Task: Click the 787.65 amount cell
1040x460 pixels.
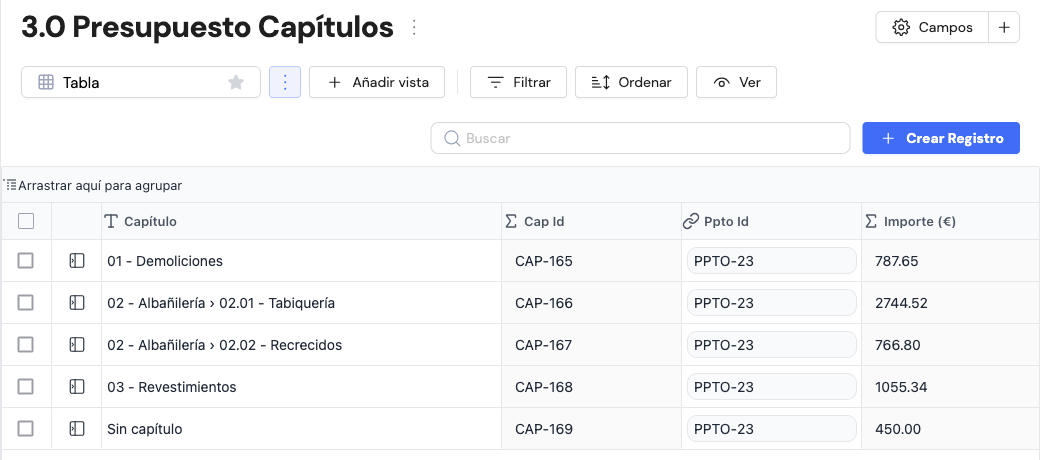Action: [951, 261]
